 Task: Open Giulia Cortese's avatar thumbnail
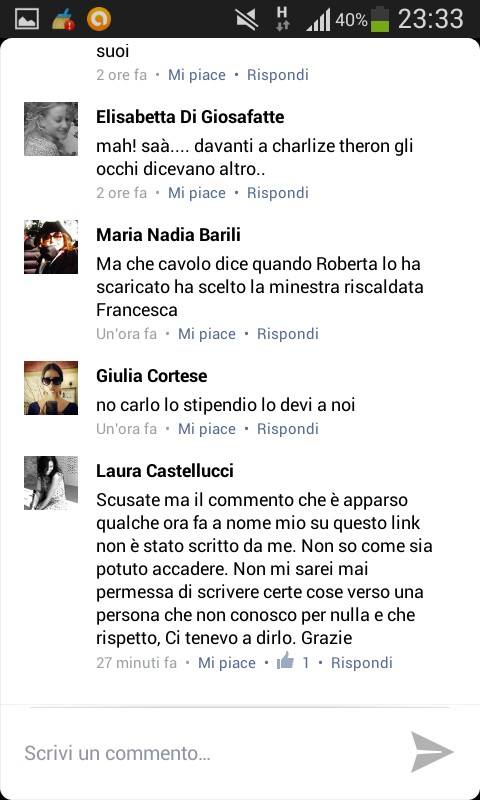point(51,388)
